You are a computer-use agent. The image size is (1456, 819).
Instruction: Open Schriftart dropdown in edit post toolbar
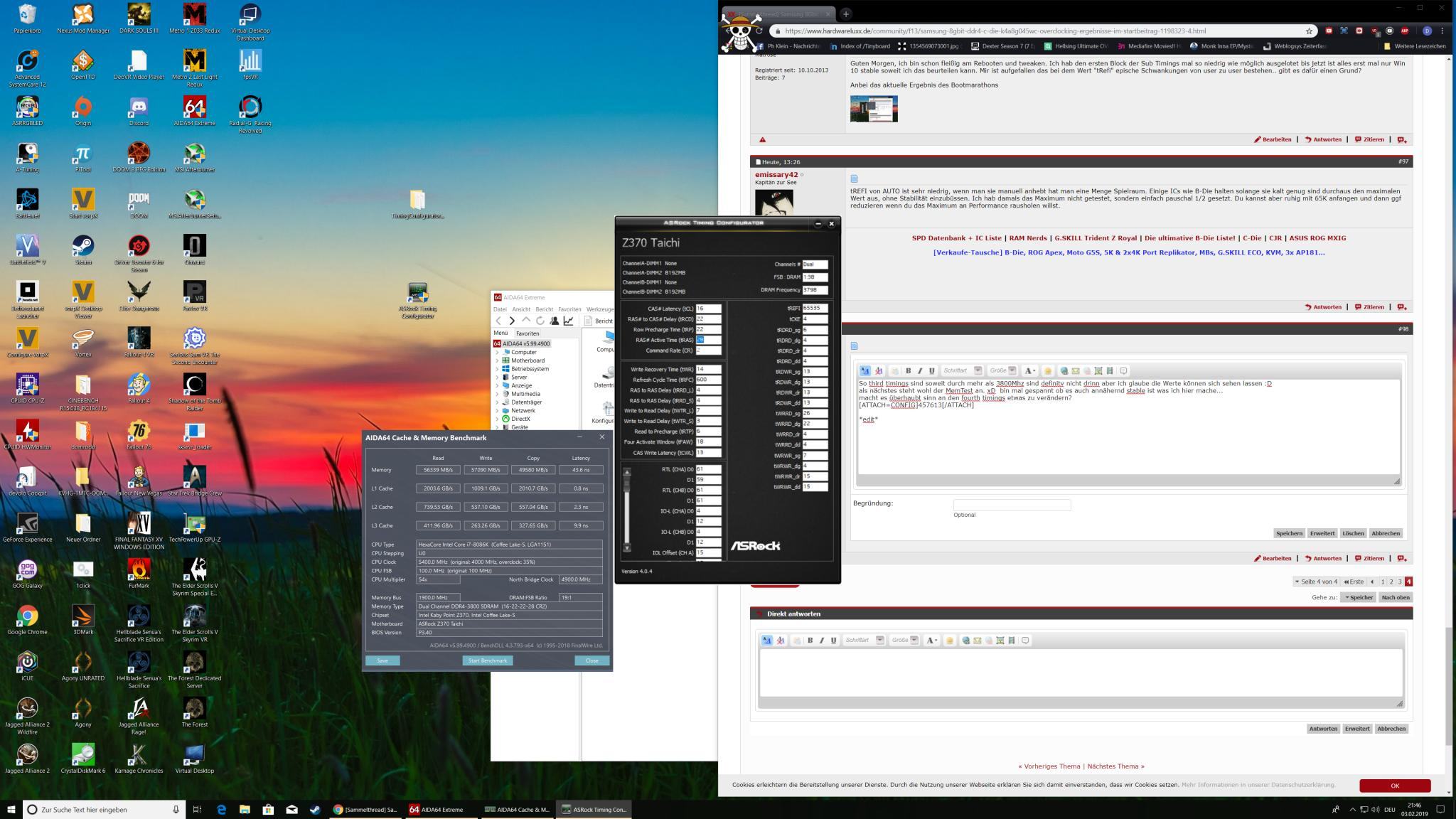(x=963, y=370)
